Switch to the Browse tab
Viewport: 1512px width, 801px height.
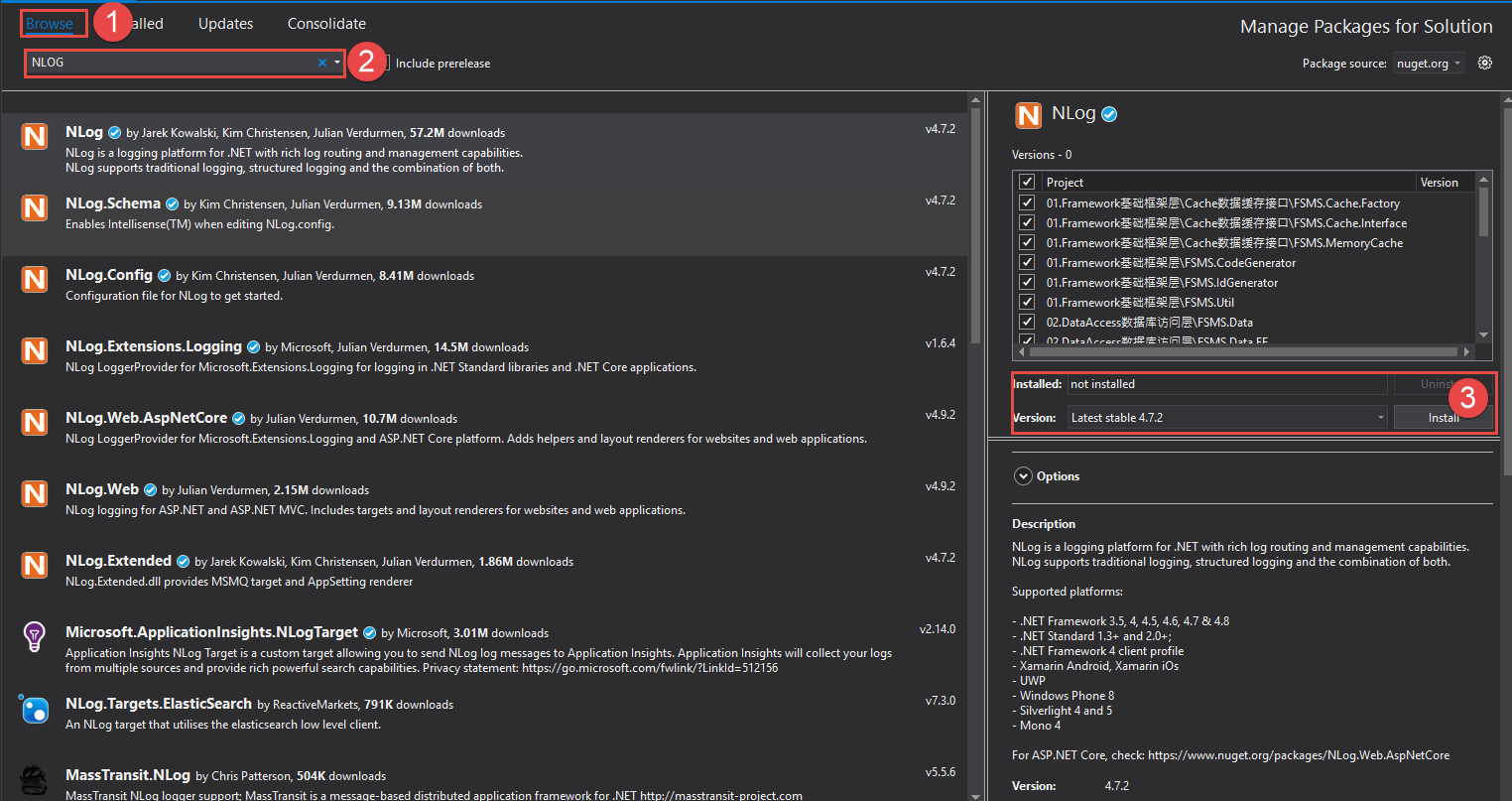pyautogui.click(x=50, y=24)
